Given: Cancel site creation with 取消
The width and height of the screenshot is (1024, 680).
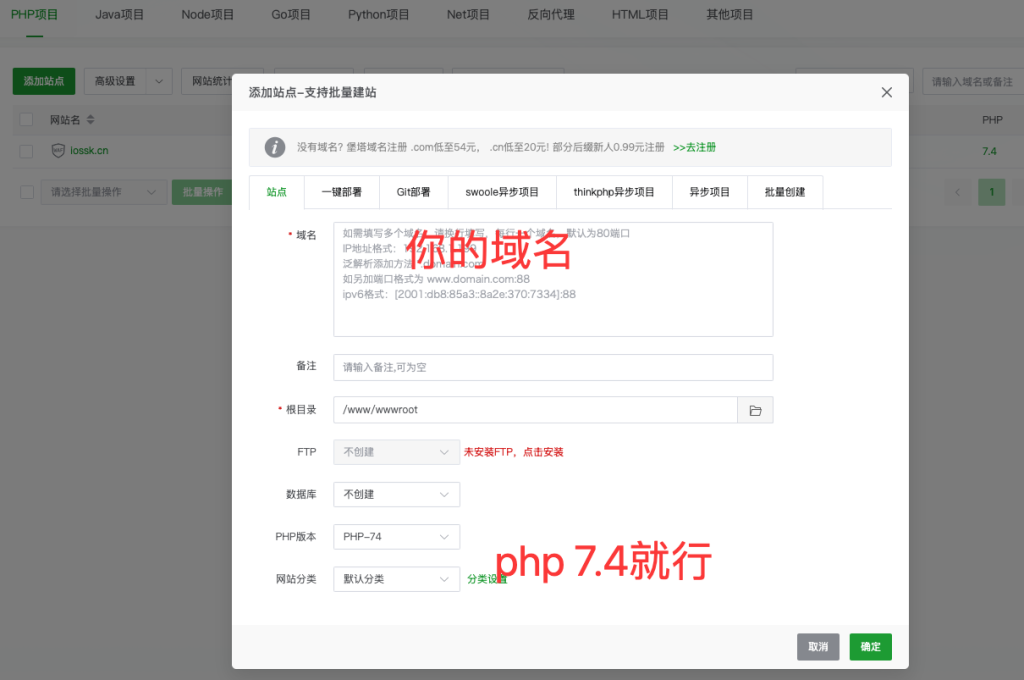Looking at the screenshot, I should click(x=817, y=646).
